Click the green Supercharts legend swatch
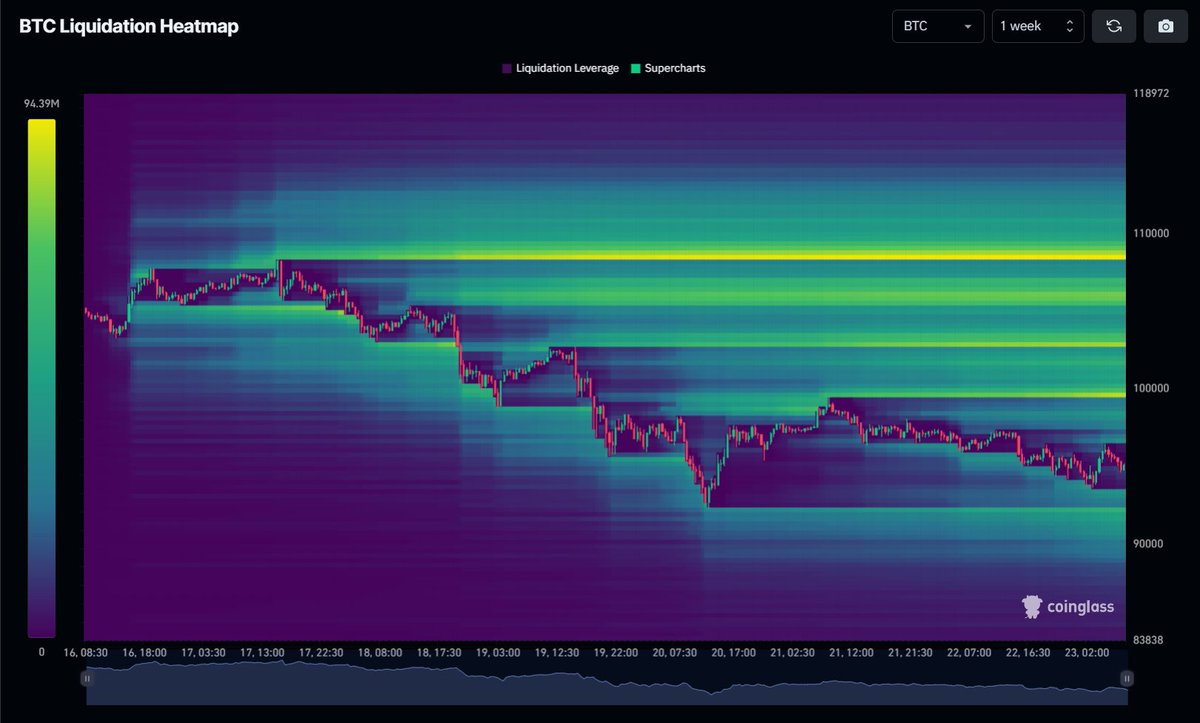 pyautogui.click(x=634, y=68)
